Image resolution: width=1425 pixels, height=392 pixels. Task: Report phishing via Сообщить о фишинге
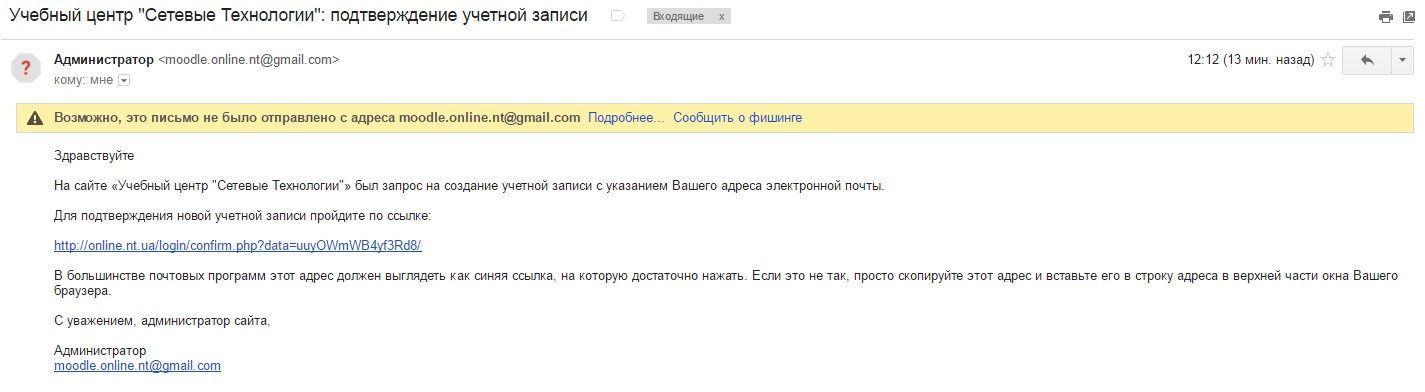737,117
